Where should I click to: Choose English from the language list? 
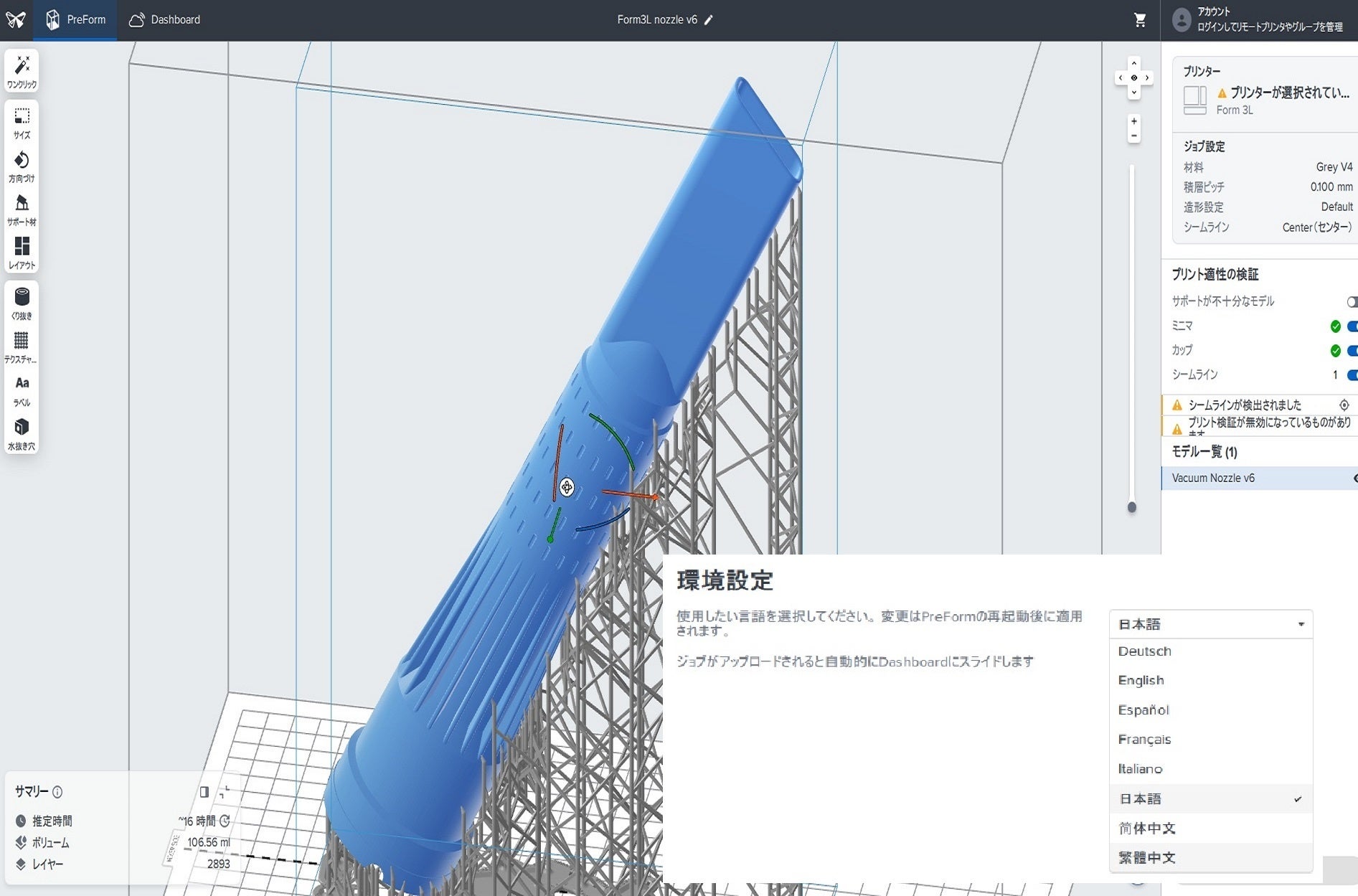pos(1211,681)
